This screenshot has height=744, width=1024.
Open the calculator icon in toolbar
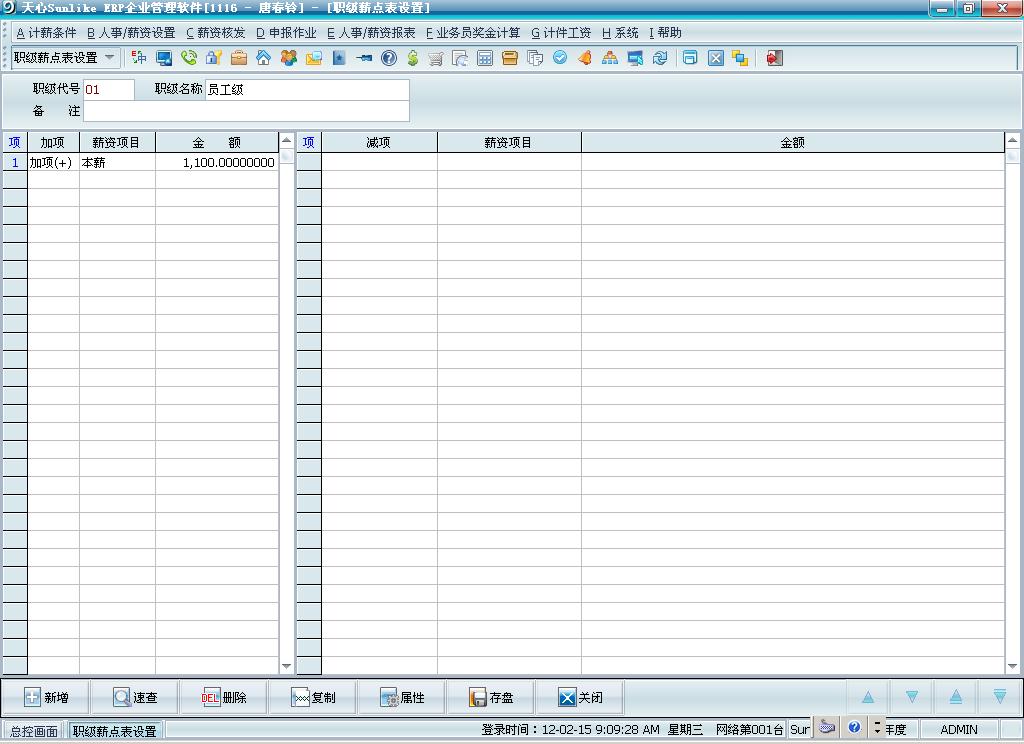coord(485,58)
